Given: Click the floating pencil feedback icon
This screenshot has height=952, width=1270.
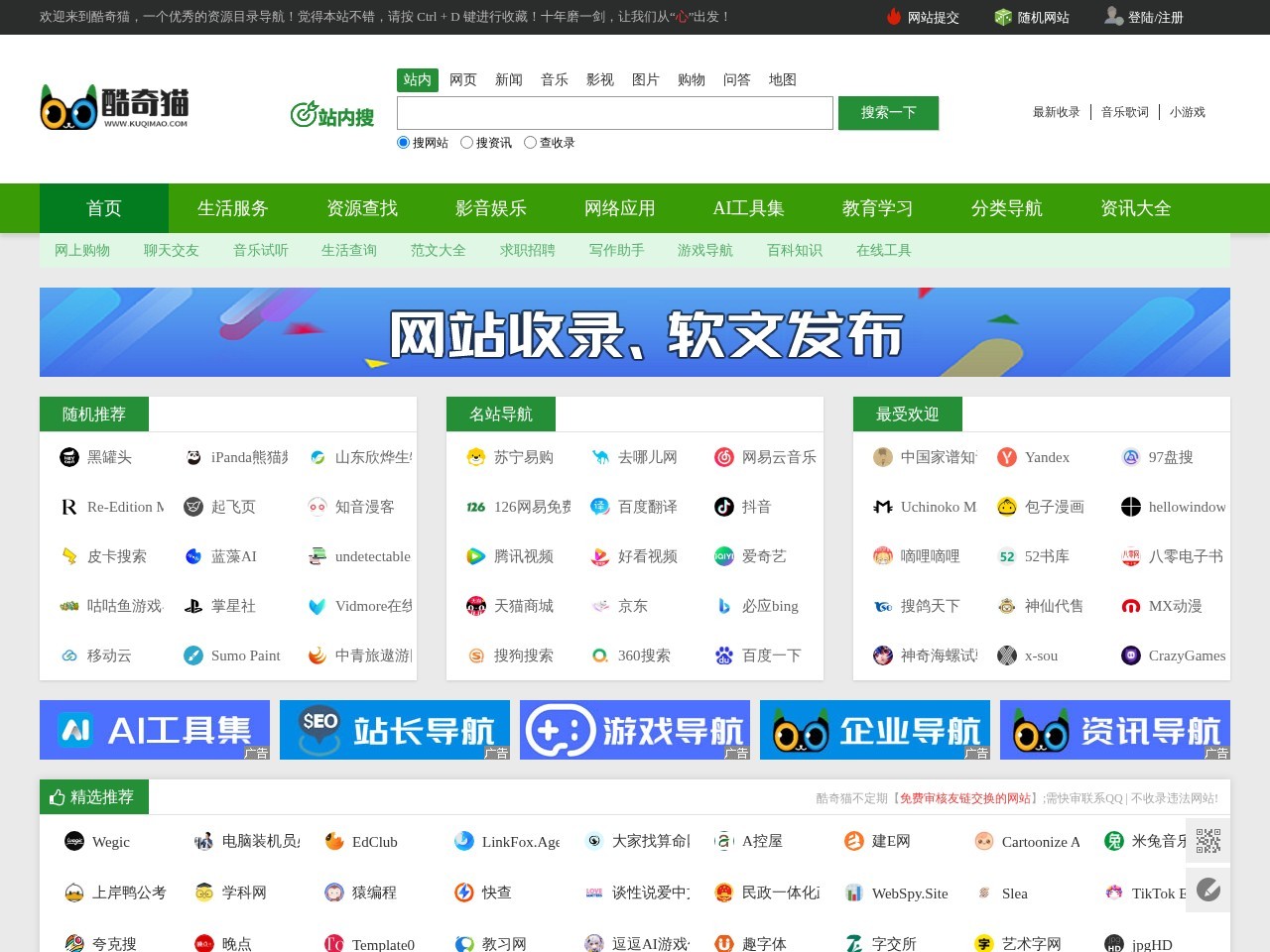Looking at the screenshot, I should coord(1208,890).
